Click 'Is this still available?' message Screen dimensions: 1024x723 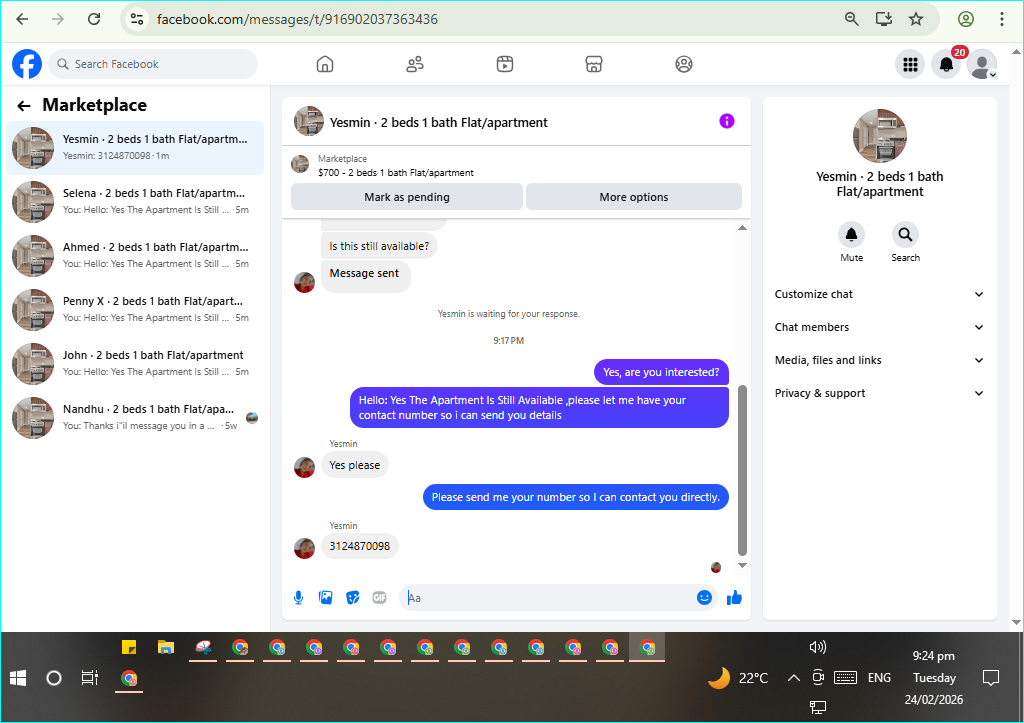tap(379, 246)
